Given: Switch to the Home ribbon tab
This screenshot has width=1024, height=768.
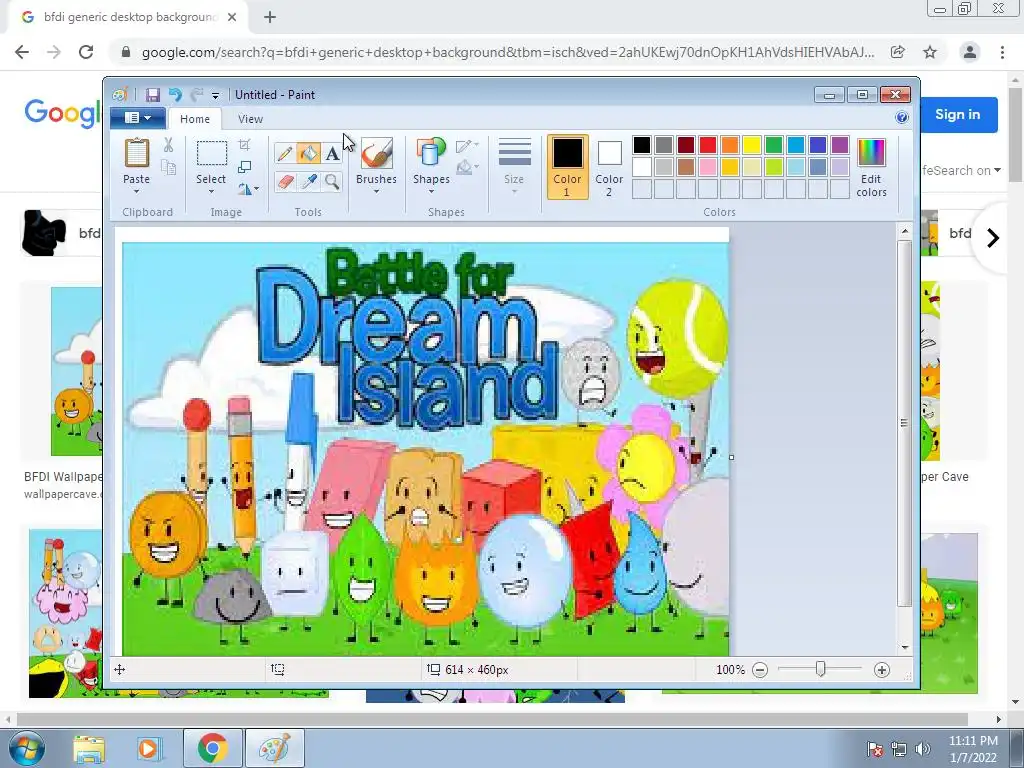Looking at the screenshot, I should click(x=195, y=119).
